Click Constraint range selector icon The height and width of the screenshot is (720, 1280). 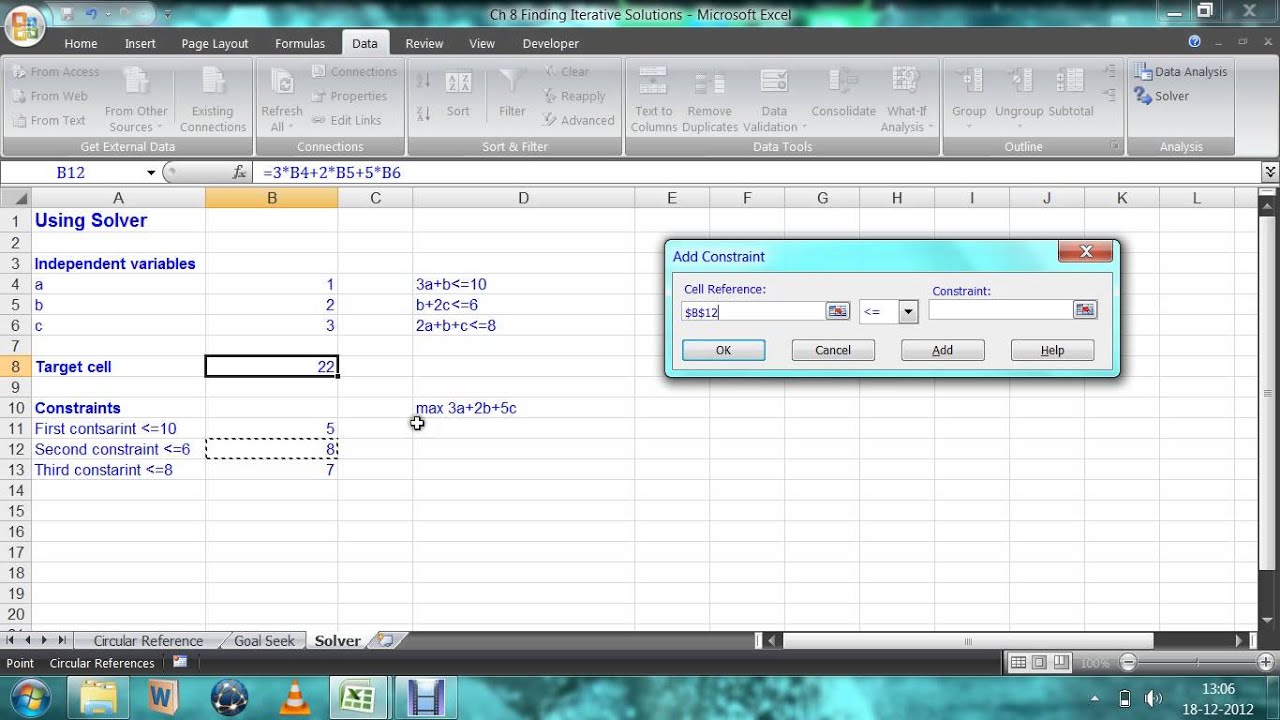(x=1085, y=310)
